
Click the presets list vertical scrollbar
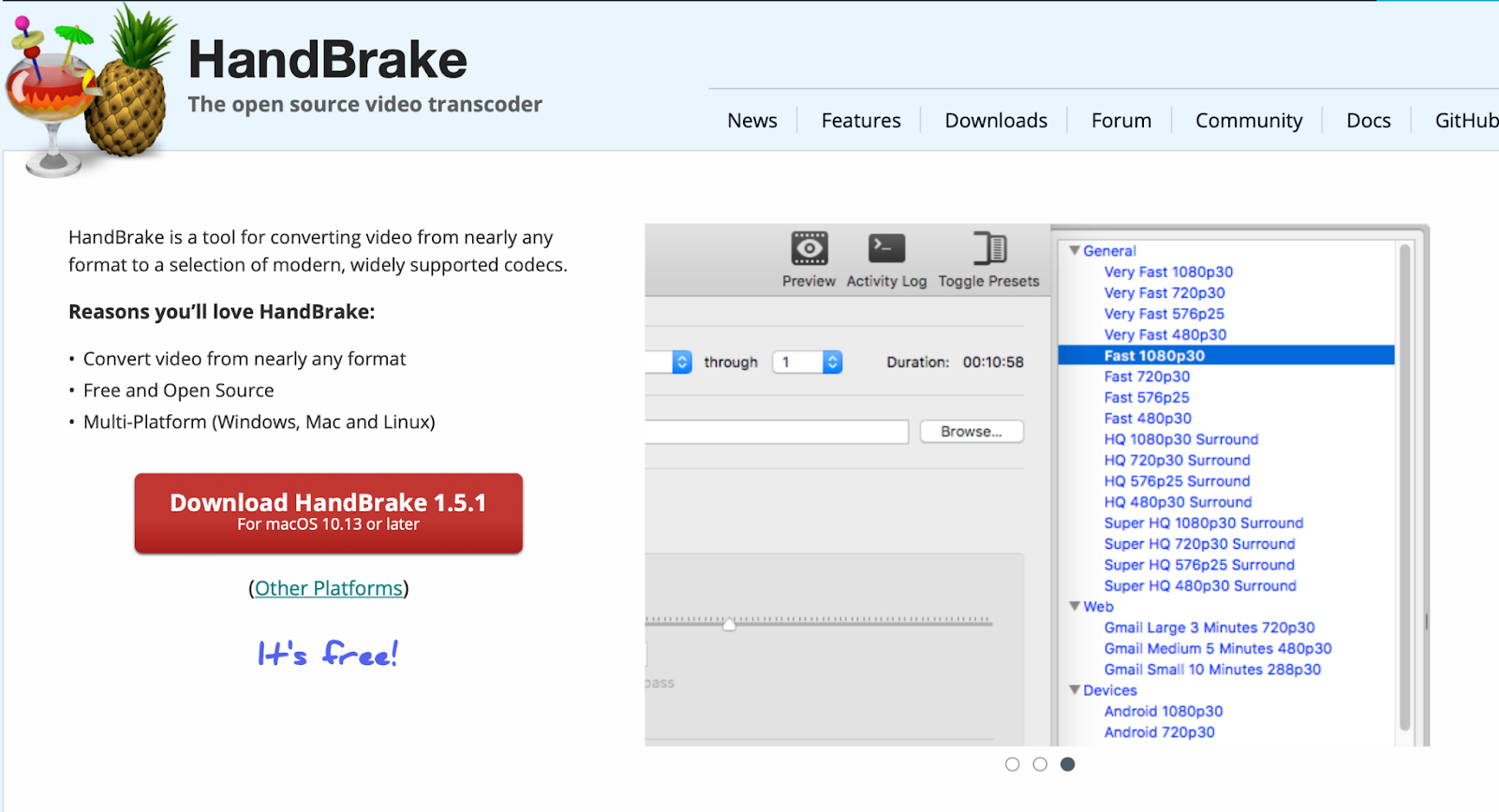click(x=1404, y=487)
